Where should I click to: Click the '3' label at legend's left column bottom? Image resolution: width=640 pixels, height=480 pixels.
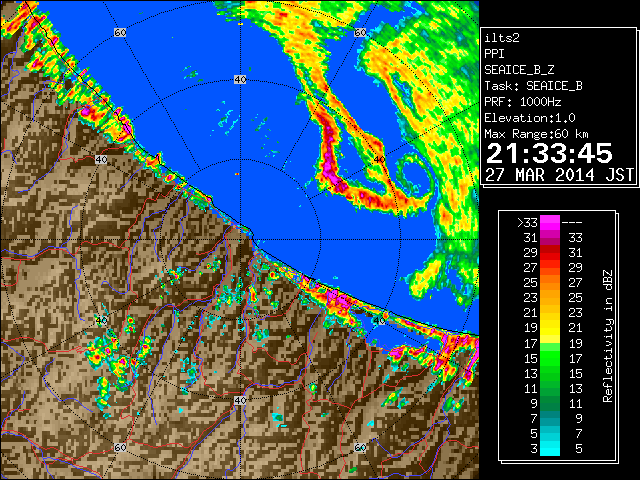[x=534, y=449]
